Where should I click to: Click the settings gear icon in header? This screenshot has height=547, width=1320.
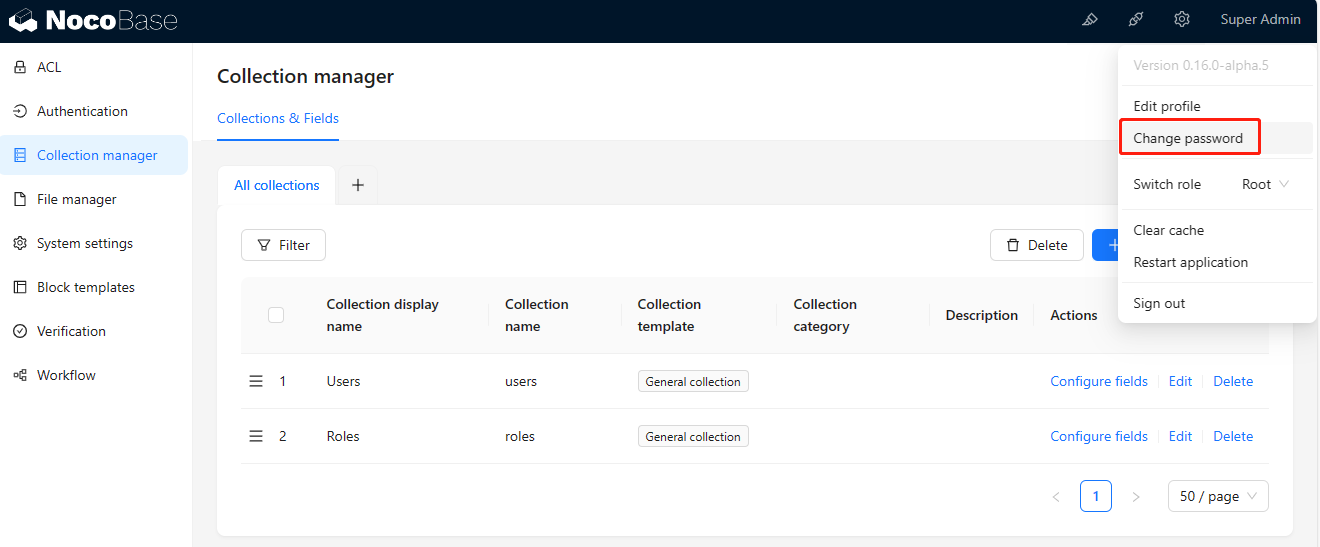point(1182,20)
